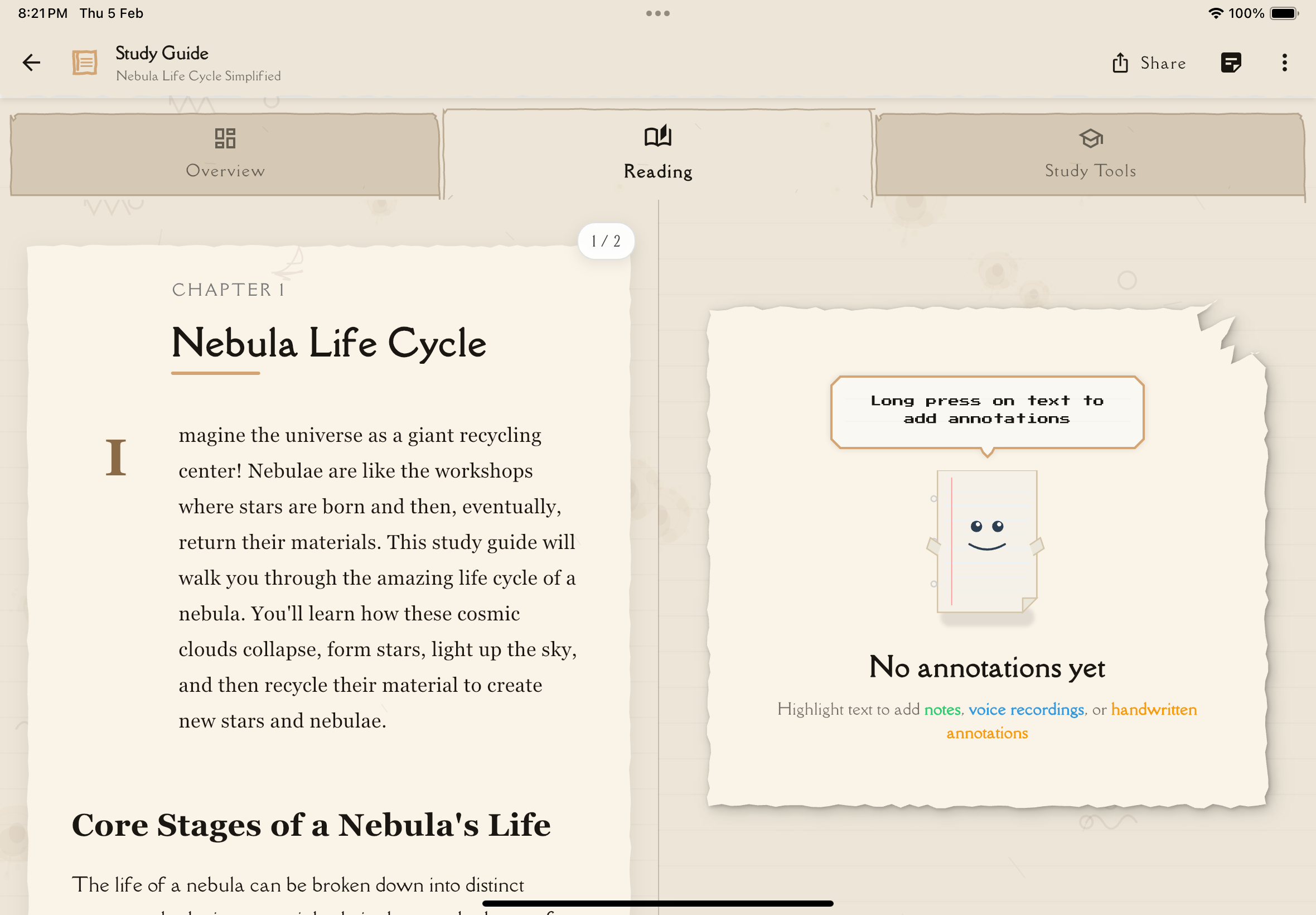Tap the share upload icon

coord(1120,62)
